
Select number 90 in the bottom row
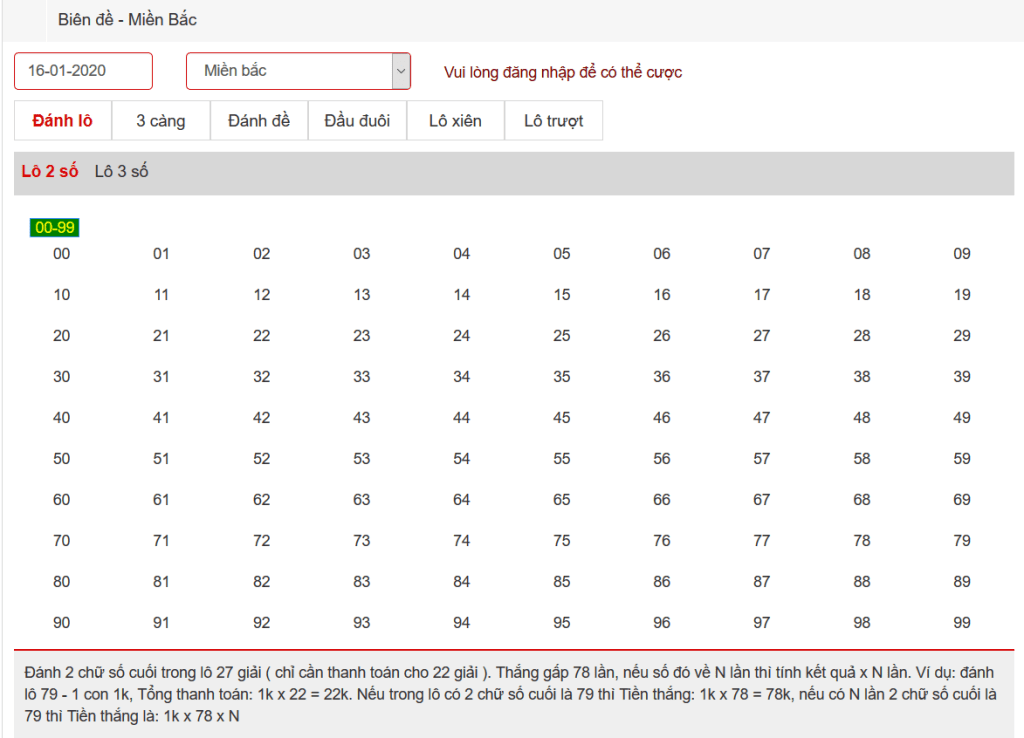tap(62, 623)
